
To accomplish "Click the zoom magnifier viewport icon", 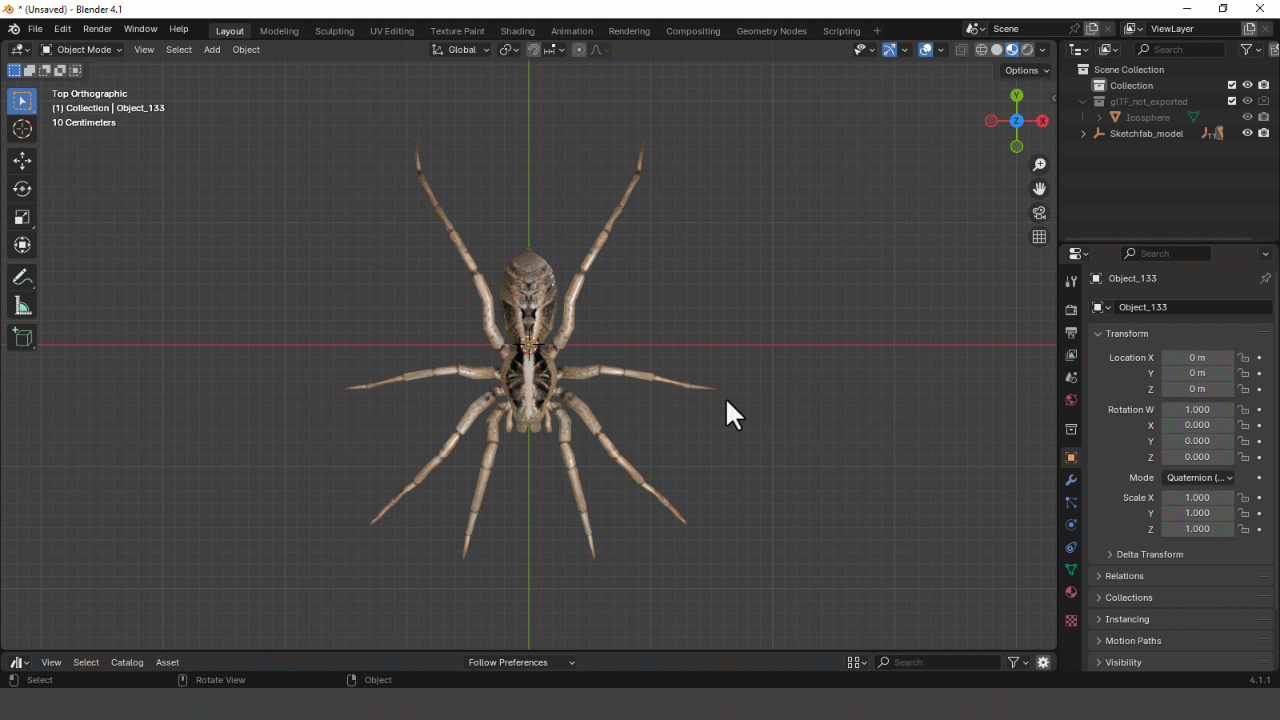I will click(1039, 165).
